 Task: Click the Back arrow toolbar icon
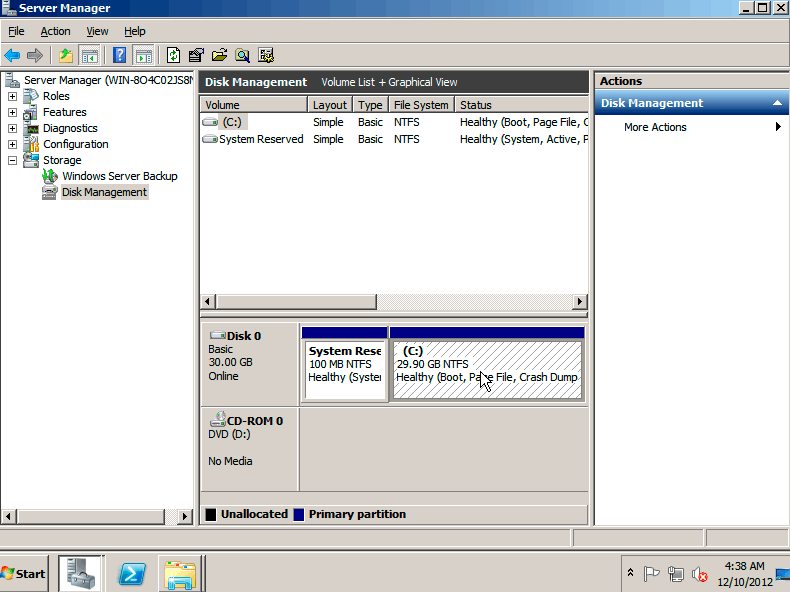point(12,55)
